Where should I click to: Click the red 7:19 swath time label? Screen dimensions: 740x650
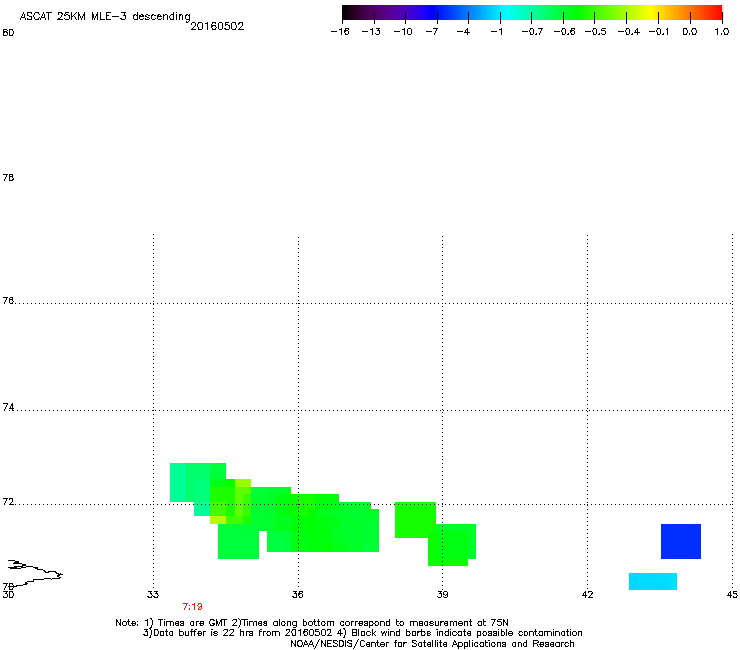pyautogui.click(x=193, y=607)
